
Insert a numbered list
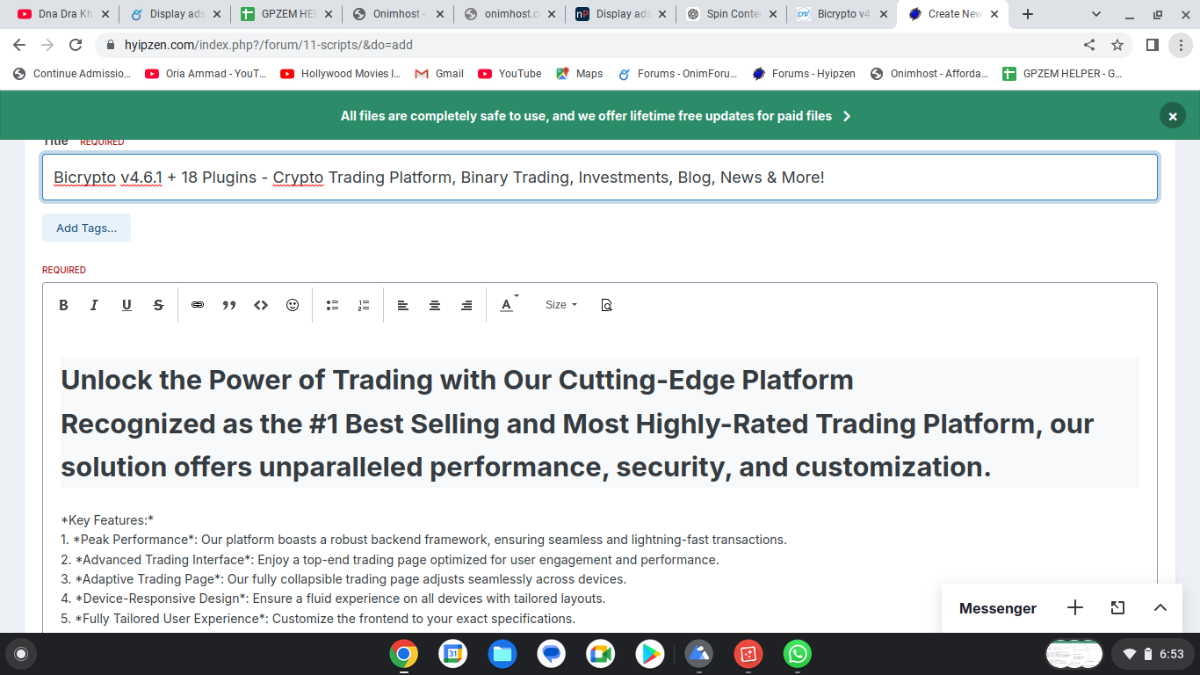(x=364, y=305)
